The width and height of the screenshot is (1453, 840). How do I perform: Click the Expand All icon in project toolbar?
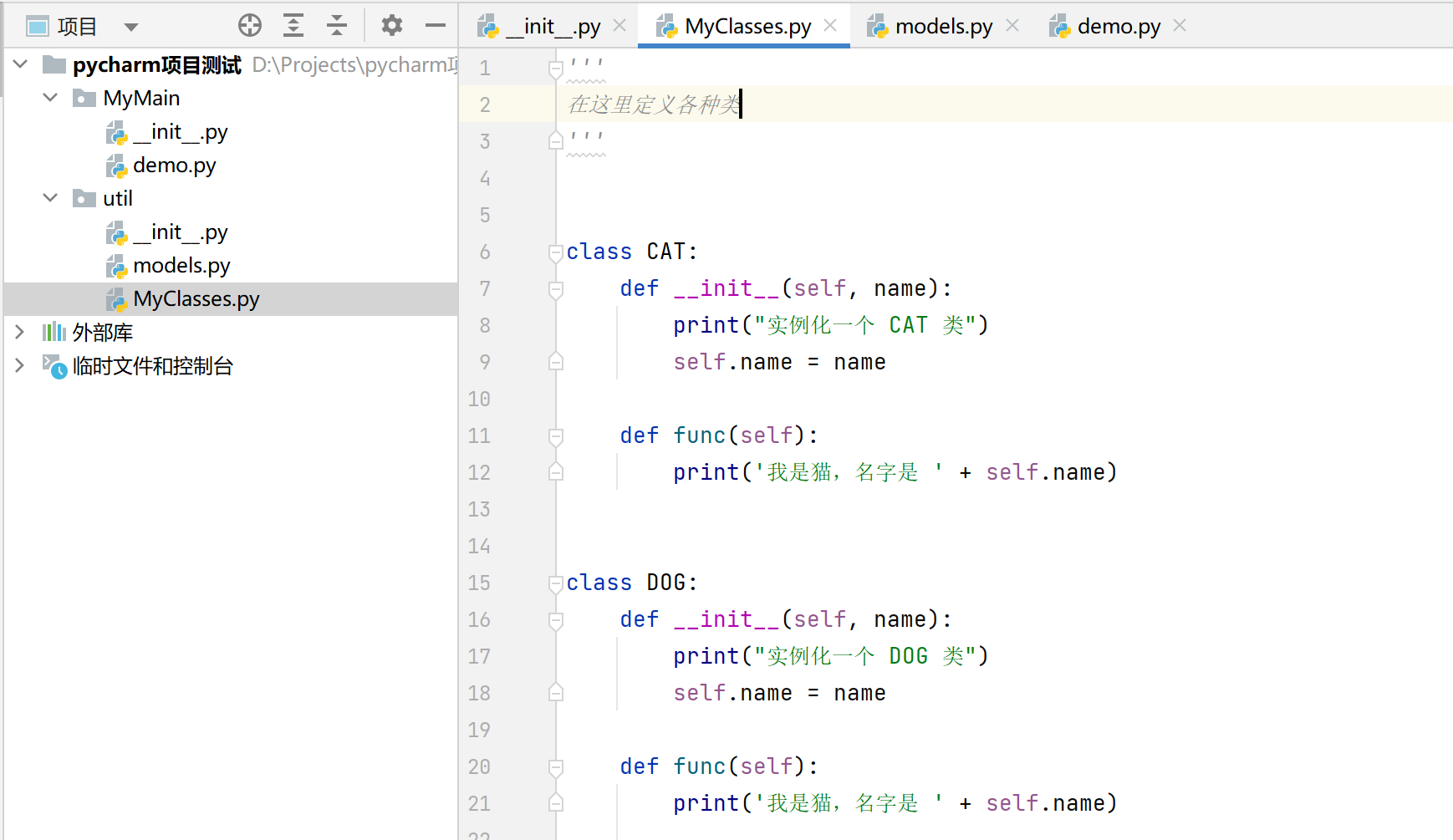point(293,26)
